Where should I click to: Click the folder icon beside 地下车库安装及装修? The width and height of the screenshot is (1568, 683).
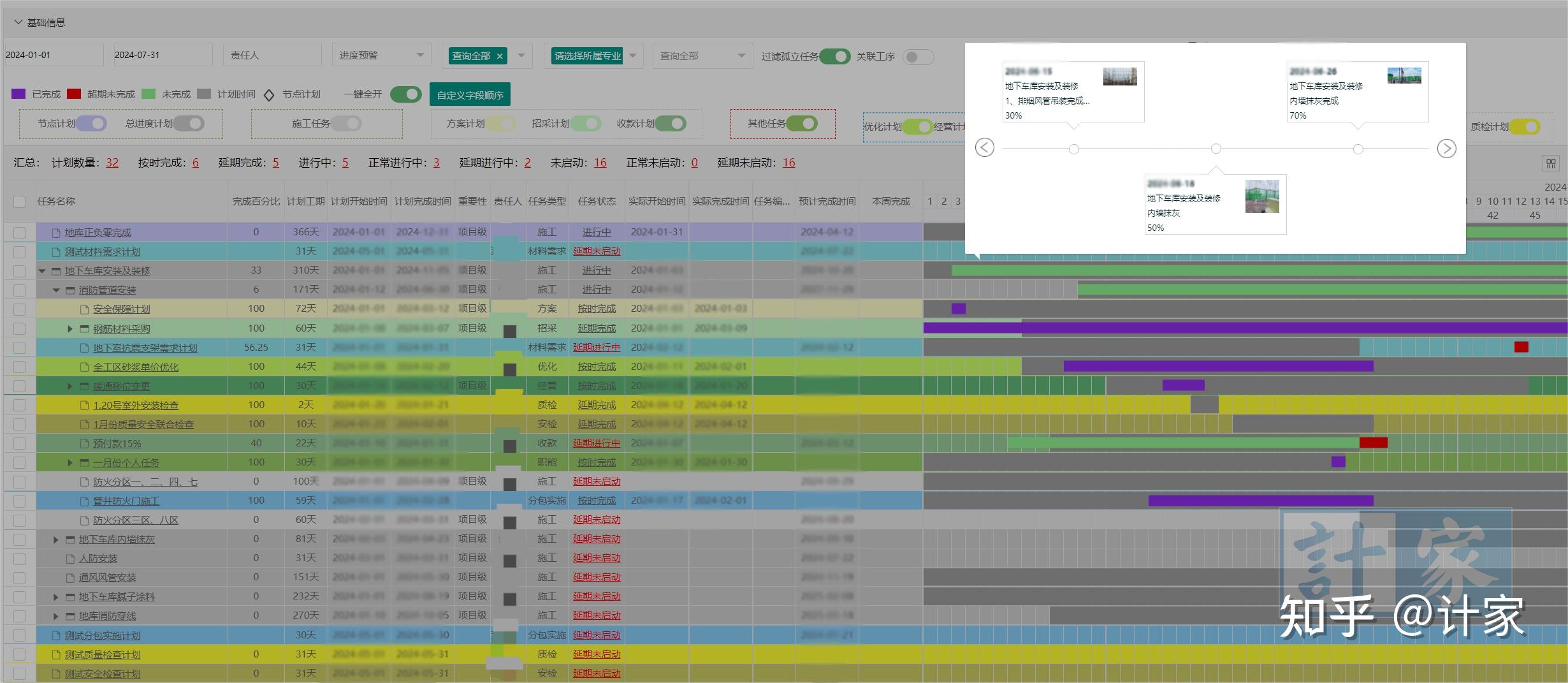pyautogui.click(x=56, y=271)
